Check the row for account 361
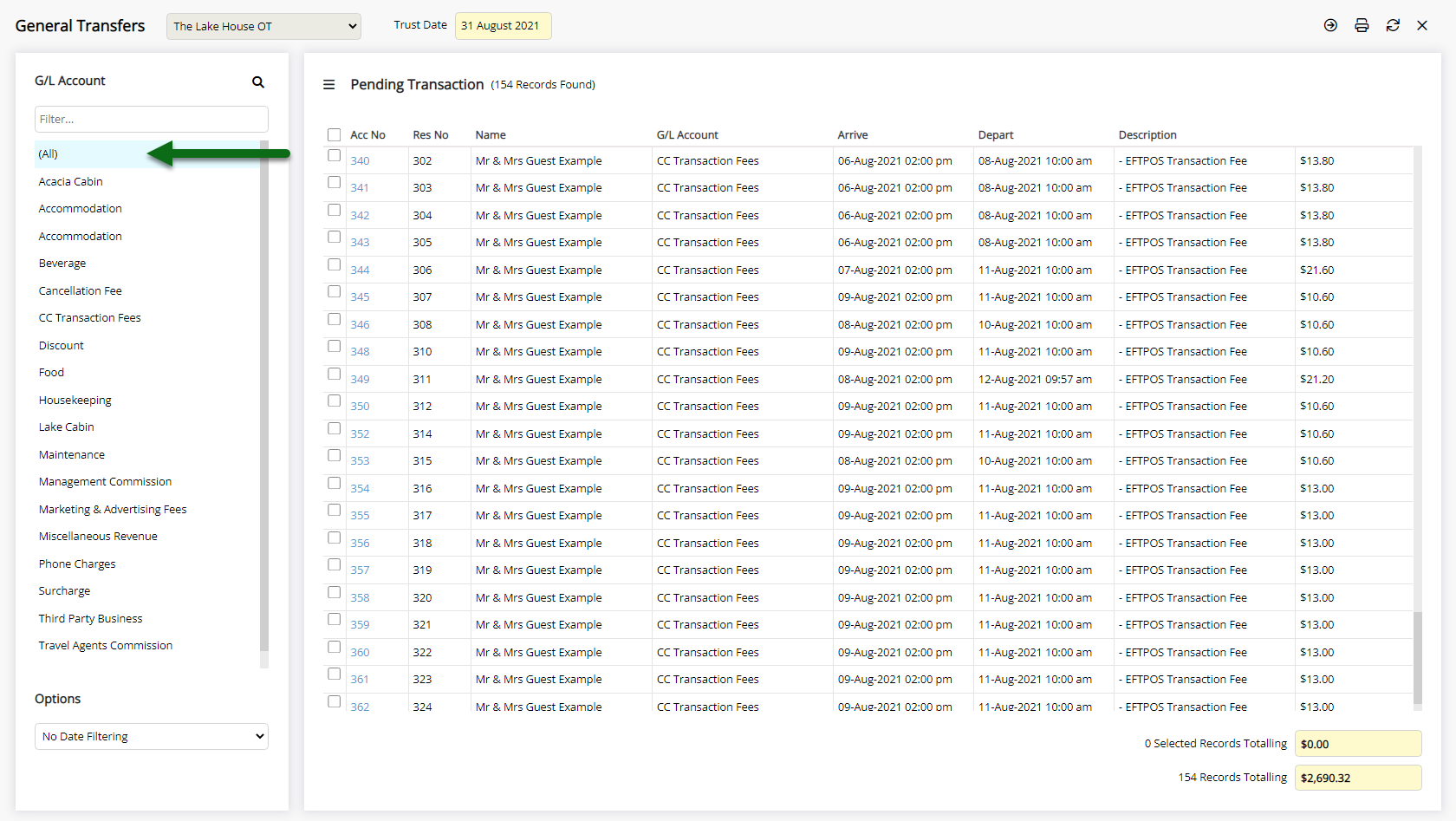1456x821 pixels. coord(334,674)
